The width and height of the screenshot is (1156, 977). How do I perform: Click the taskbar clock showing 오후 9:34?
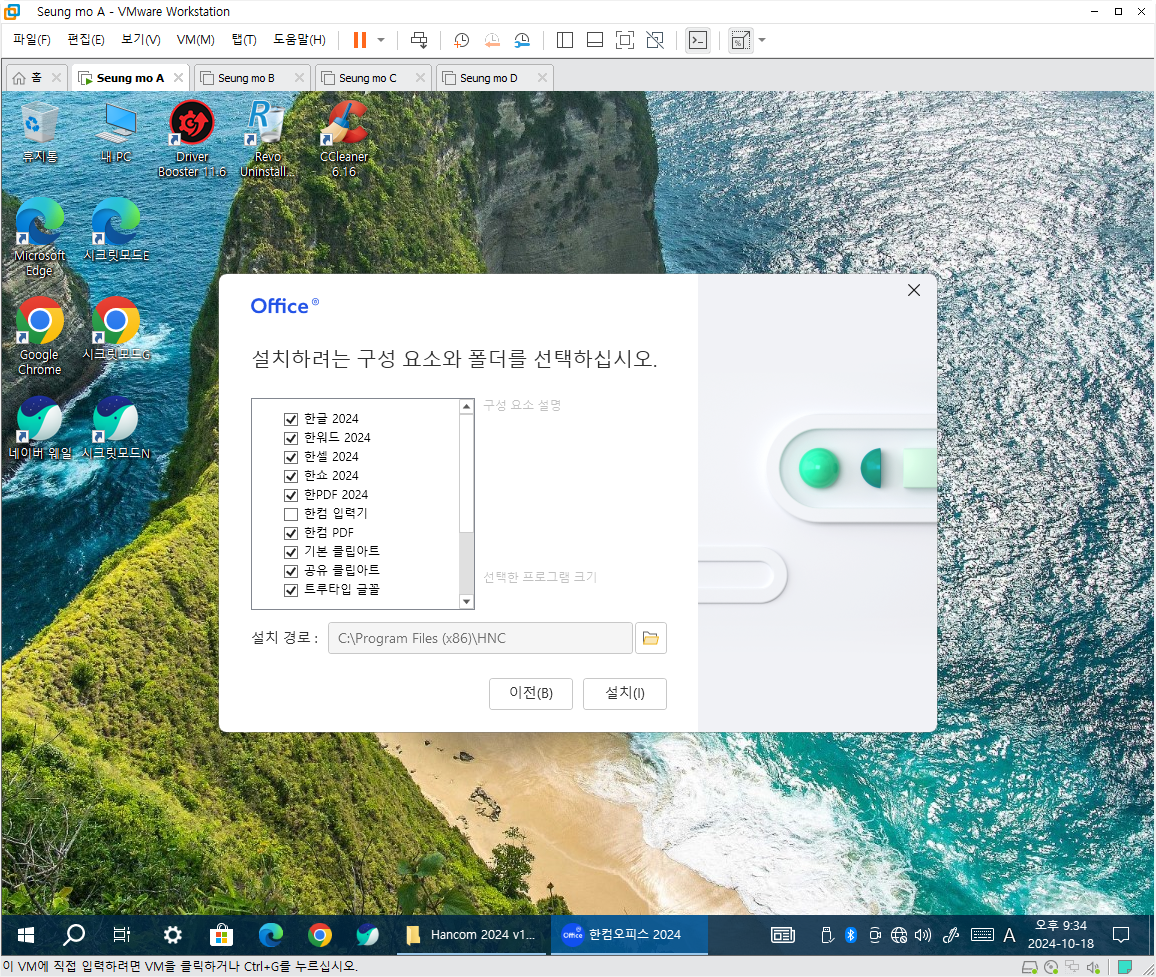[1060, 935]
